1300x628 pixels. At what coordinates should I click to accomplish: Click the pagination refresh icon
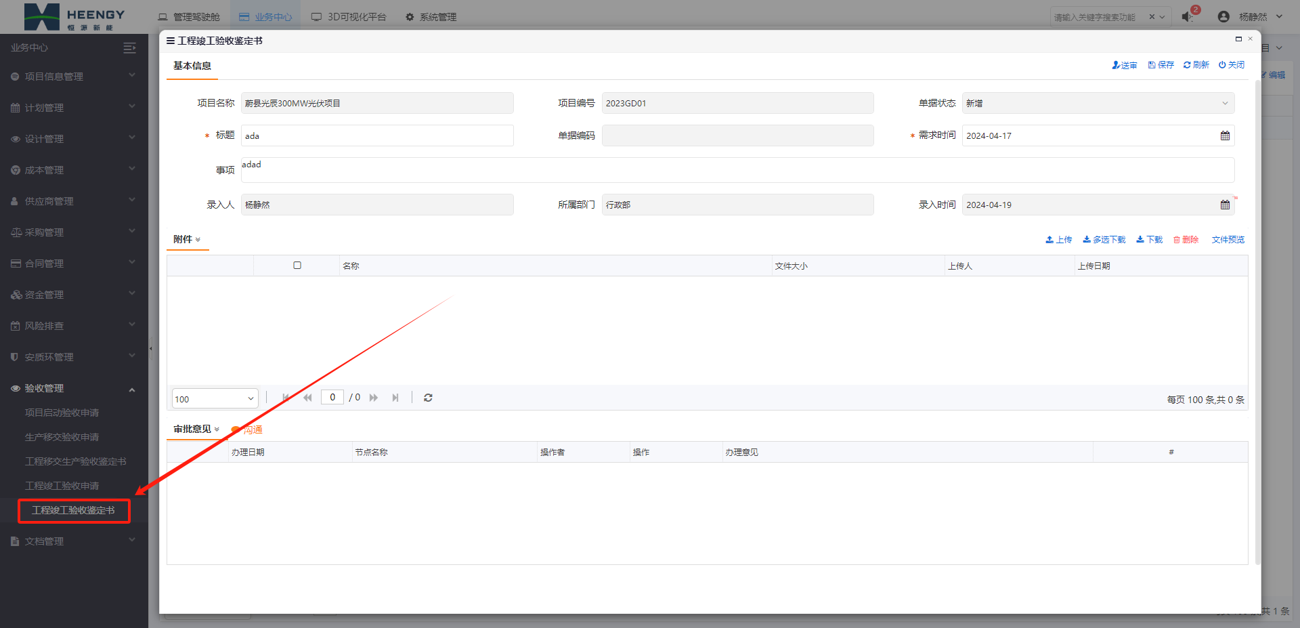(428, 398)
